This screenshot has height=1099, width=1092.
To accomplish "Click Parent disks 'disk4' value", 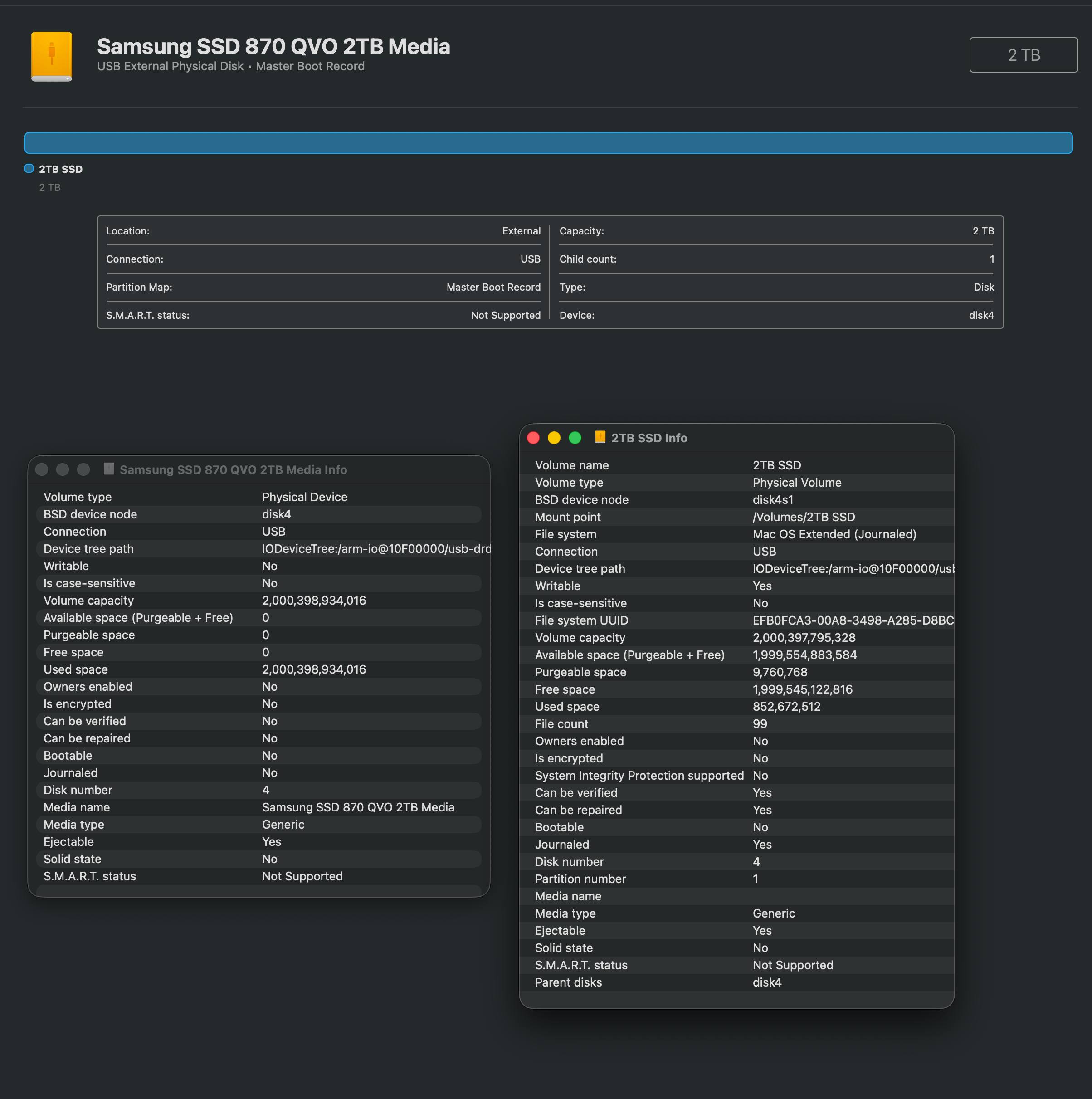I will click(x=767, y=982).
